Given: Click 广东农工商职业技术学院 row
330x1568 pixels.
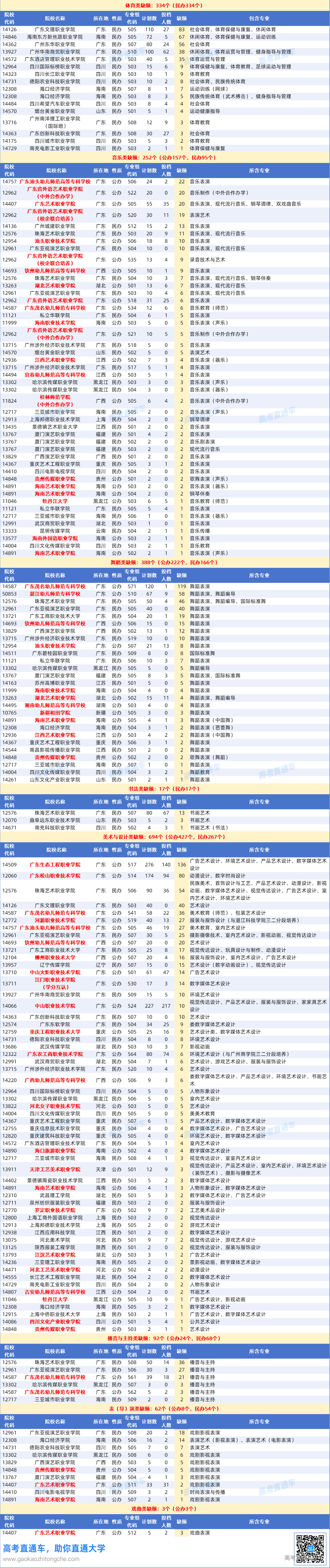Looking at the screenshot, I should tap(164, 1054).
